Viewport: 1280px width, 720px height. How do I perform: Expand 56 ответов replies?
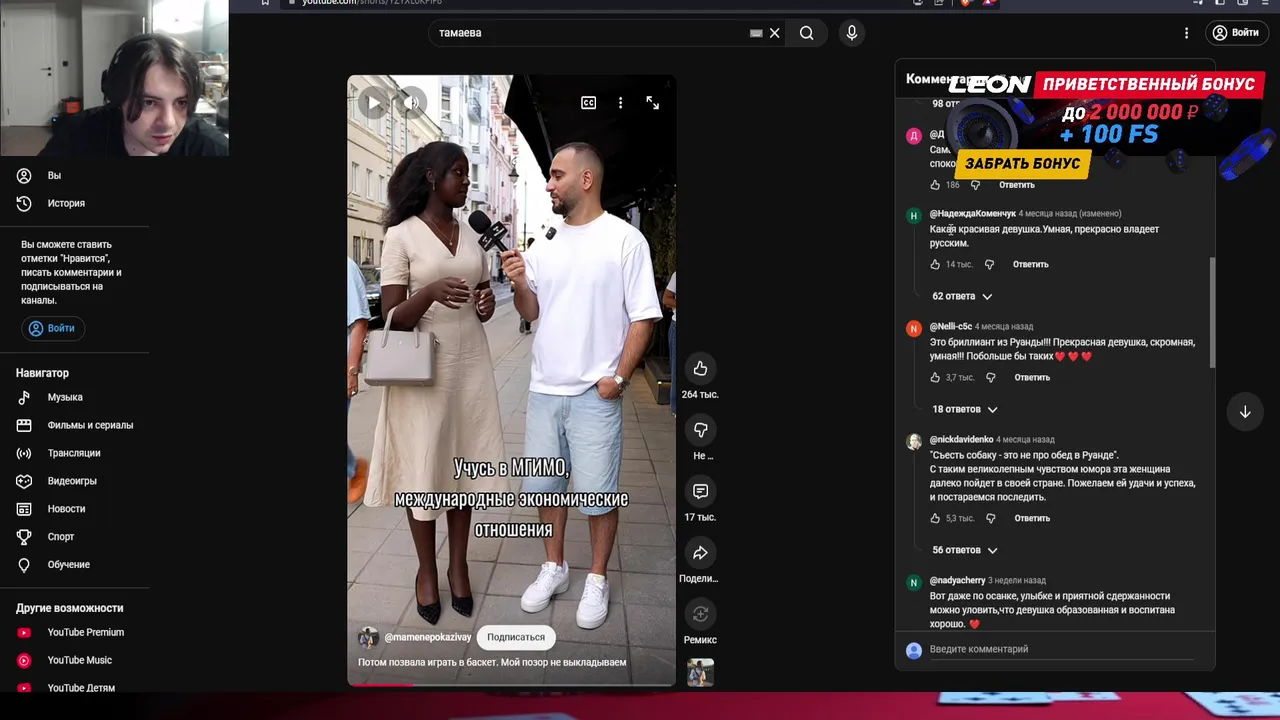coord(965,550)
